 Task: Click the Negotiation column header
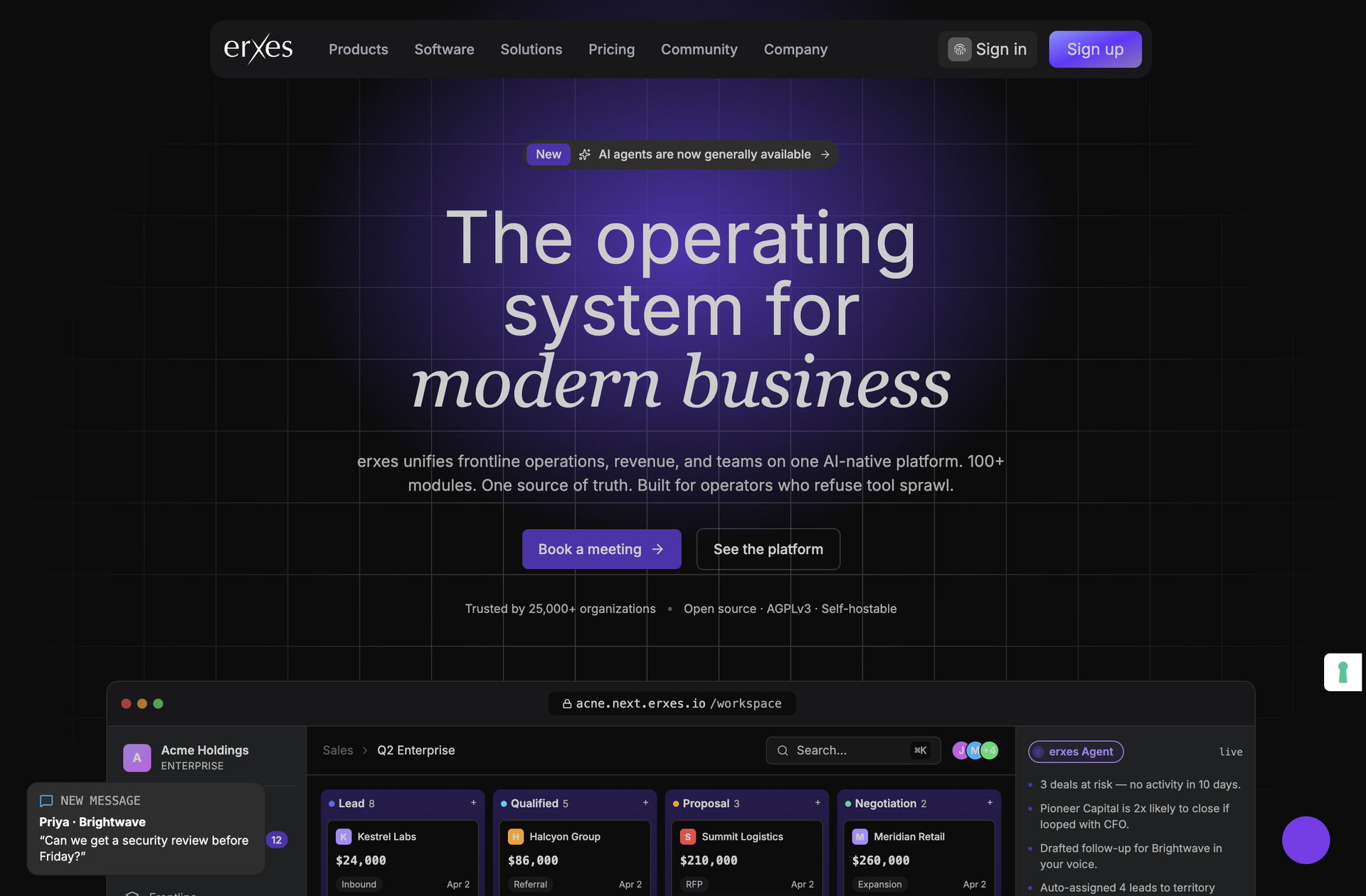click(886, 804)
